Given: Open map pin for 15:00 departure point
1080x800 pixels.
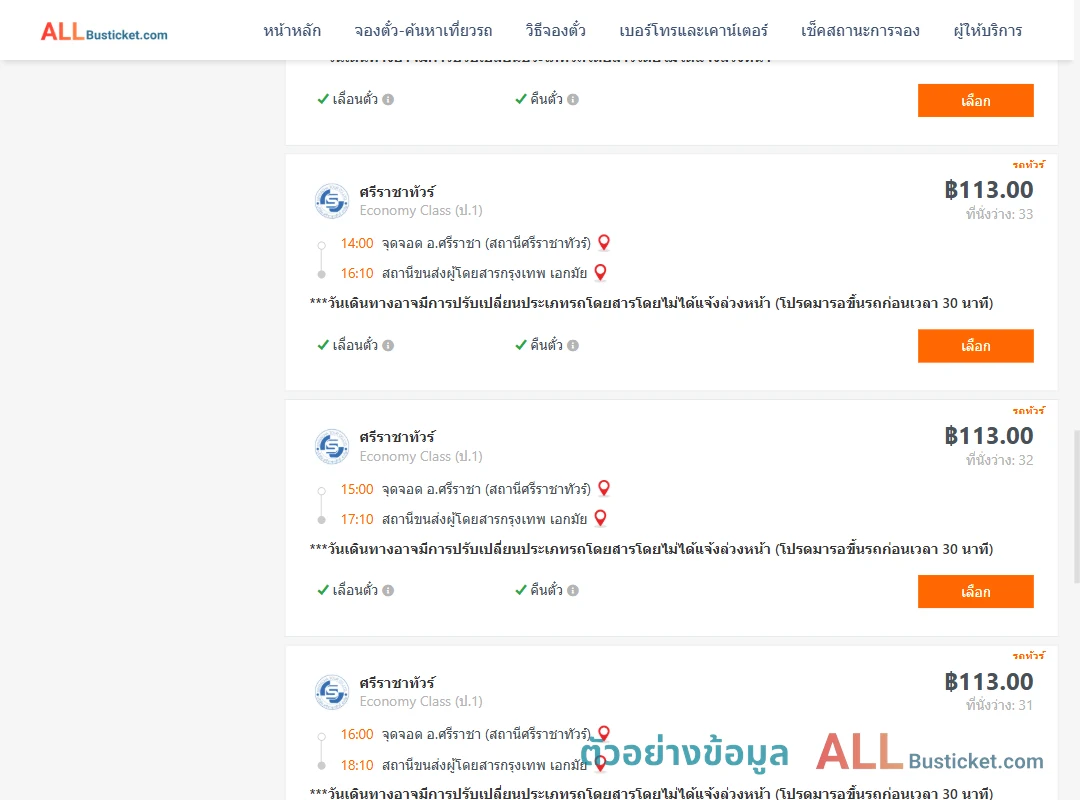Looking at the screenshot, I should pos(604,489).
